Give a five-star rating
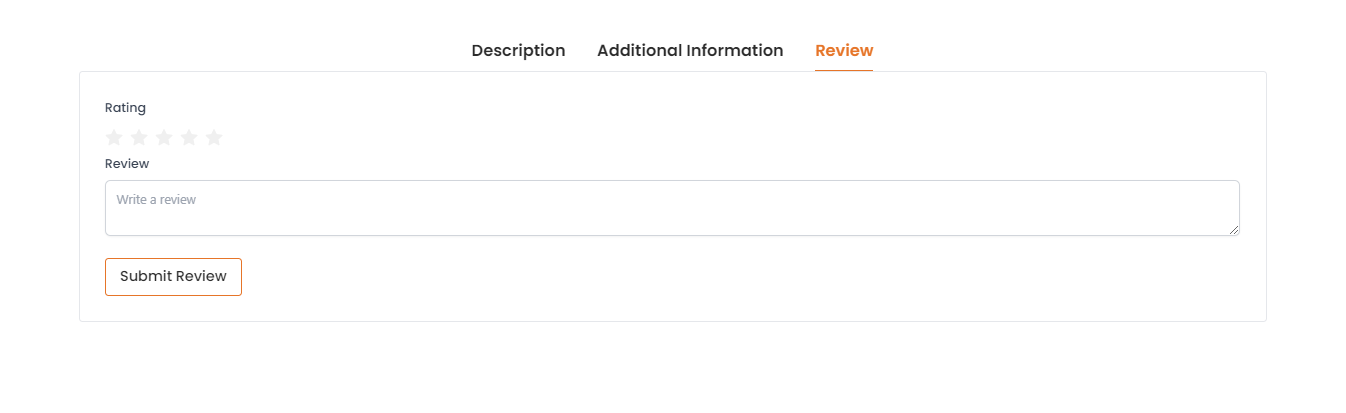1346x413 pixels. [214, 138]
